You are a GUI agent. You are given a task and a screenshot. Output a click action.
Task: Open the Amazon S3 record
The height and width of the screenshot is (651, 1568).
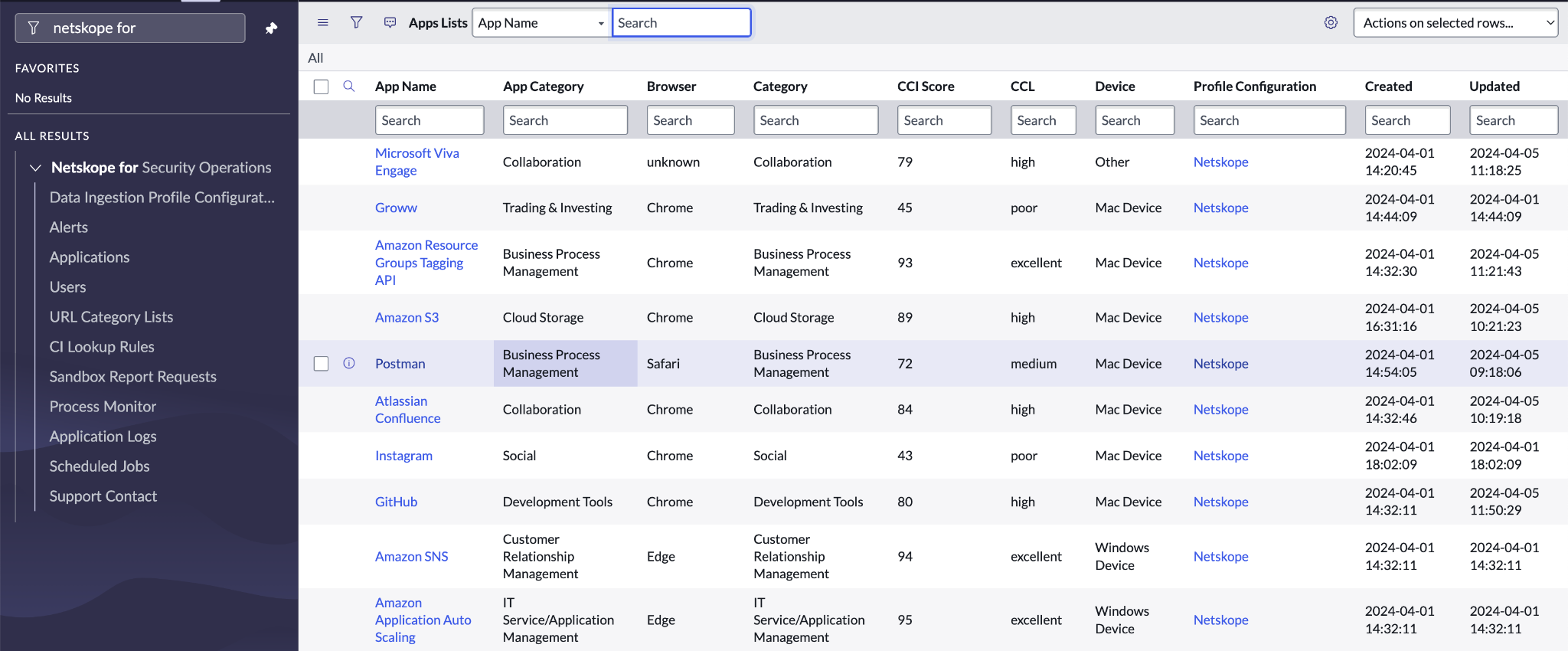click(407, 317)
